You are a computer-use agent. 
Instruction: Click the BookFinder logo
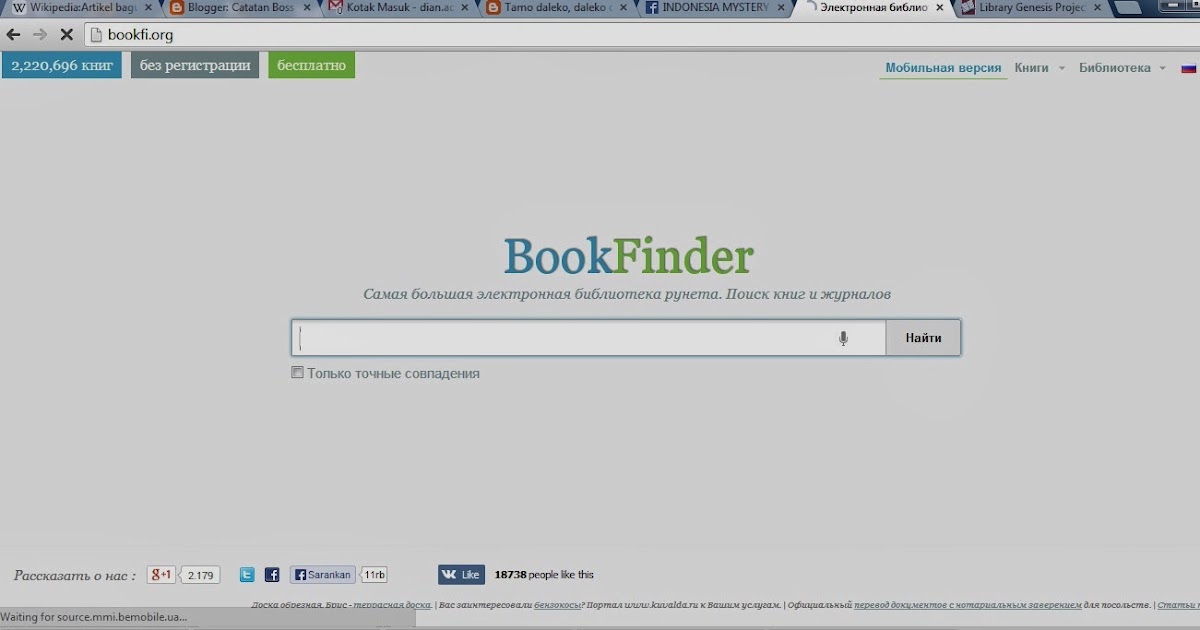pyautogui.click(x=628, y=256)
